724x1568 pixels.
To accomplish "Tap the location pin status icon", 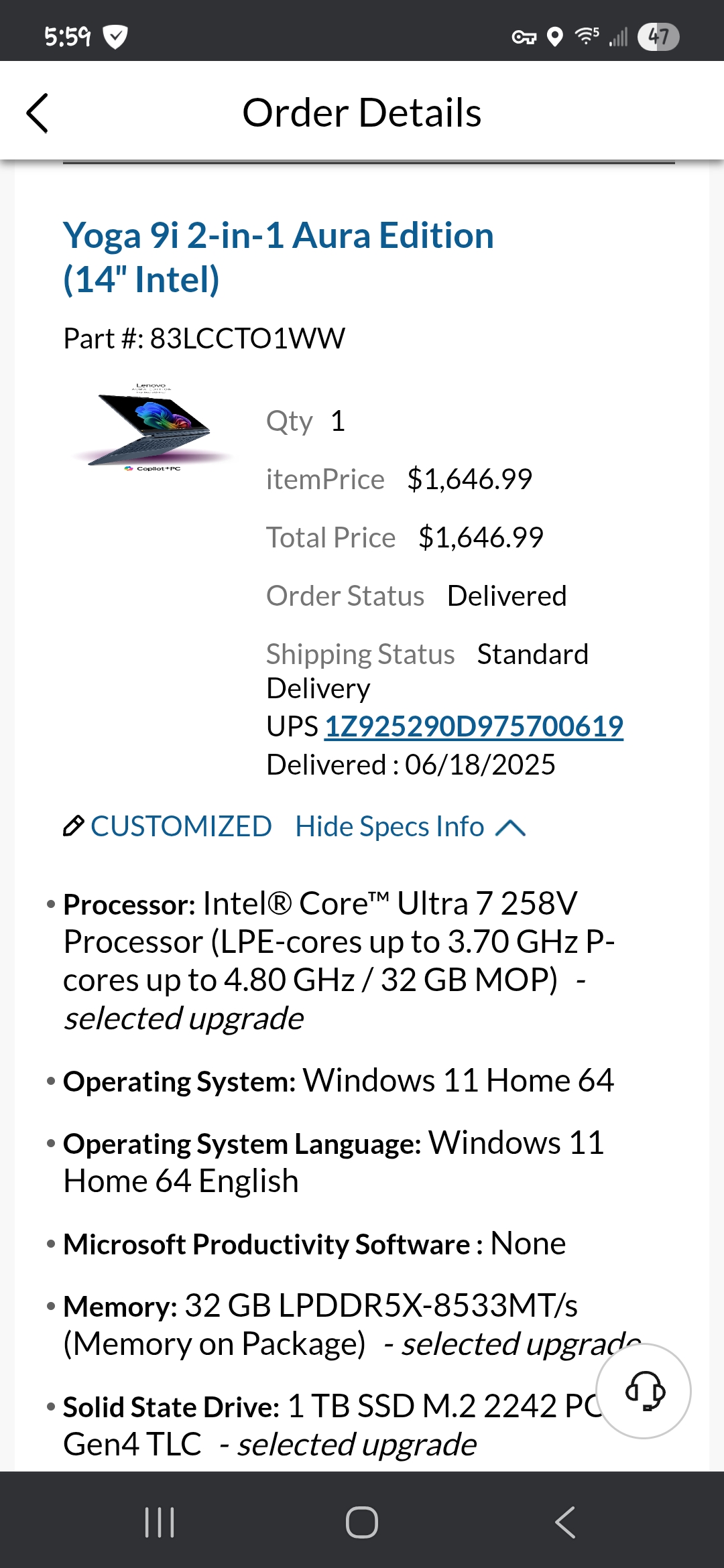I will (x=555, y=37).
